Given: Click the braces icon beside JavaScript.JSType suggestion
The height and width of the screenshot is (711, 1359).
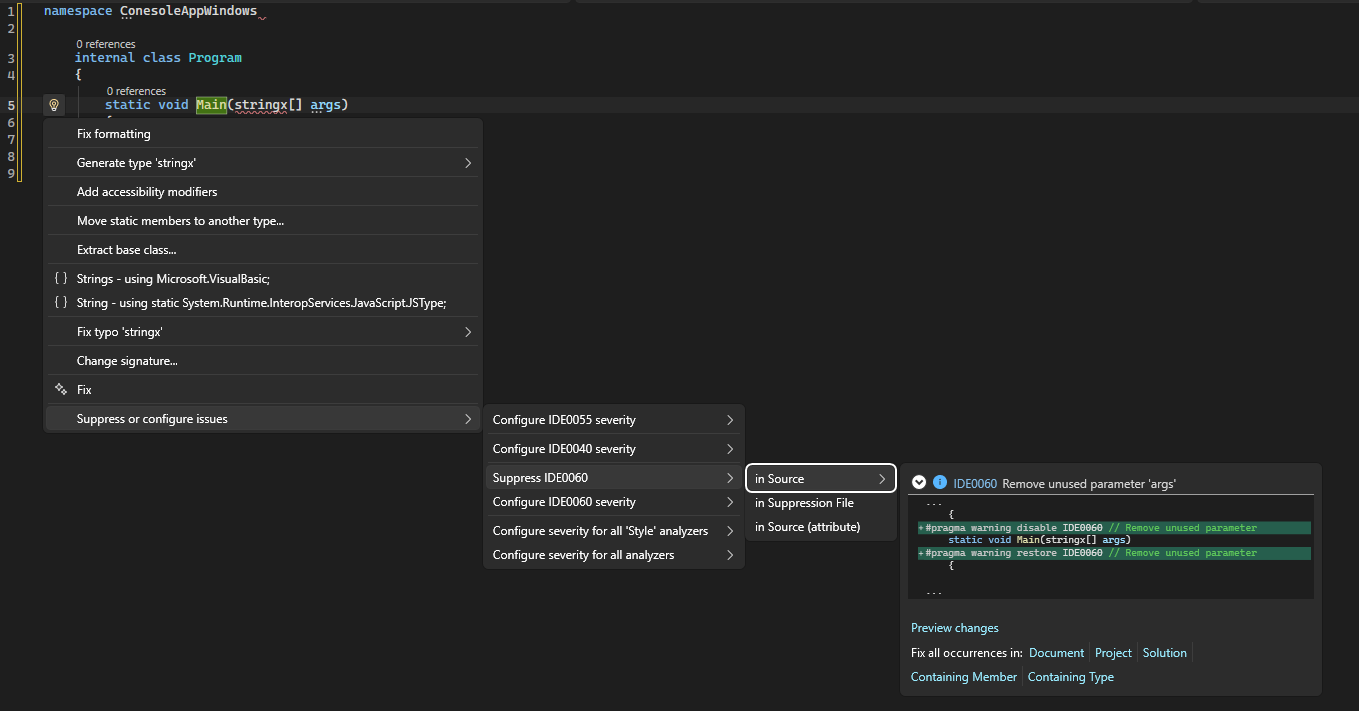Looking at the screenshot, I should (60, 302).
